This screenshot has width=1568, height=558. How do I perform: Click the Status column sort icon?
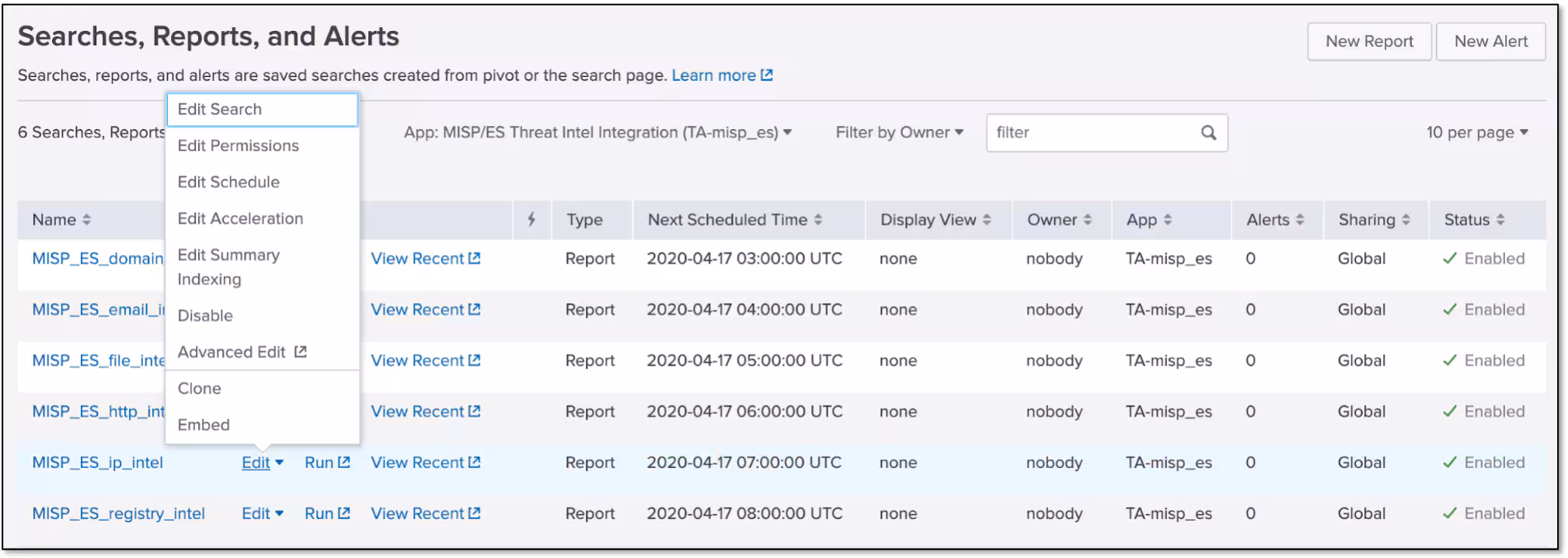[x=1500, y=220]
